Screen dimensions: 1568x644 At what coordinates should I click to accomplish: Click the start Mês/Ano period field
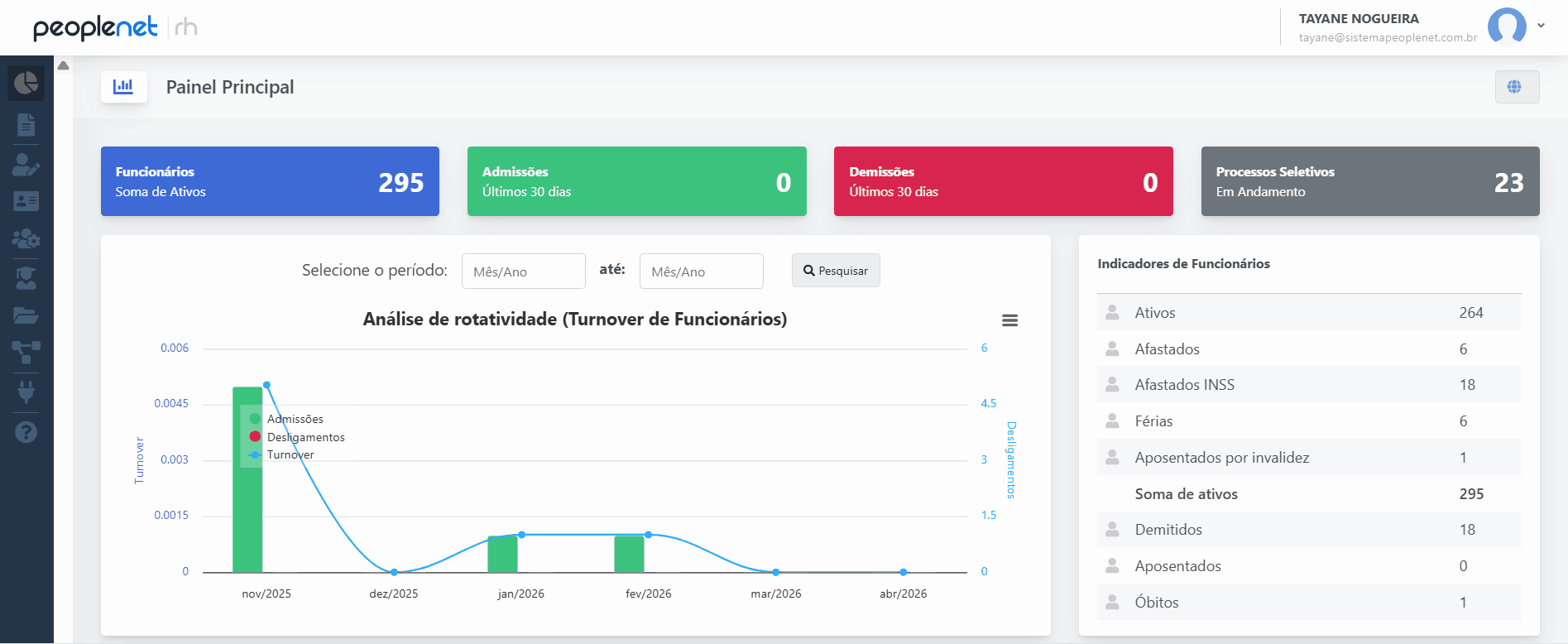tap(524, 272)
